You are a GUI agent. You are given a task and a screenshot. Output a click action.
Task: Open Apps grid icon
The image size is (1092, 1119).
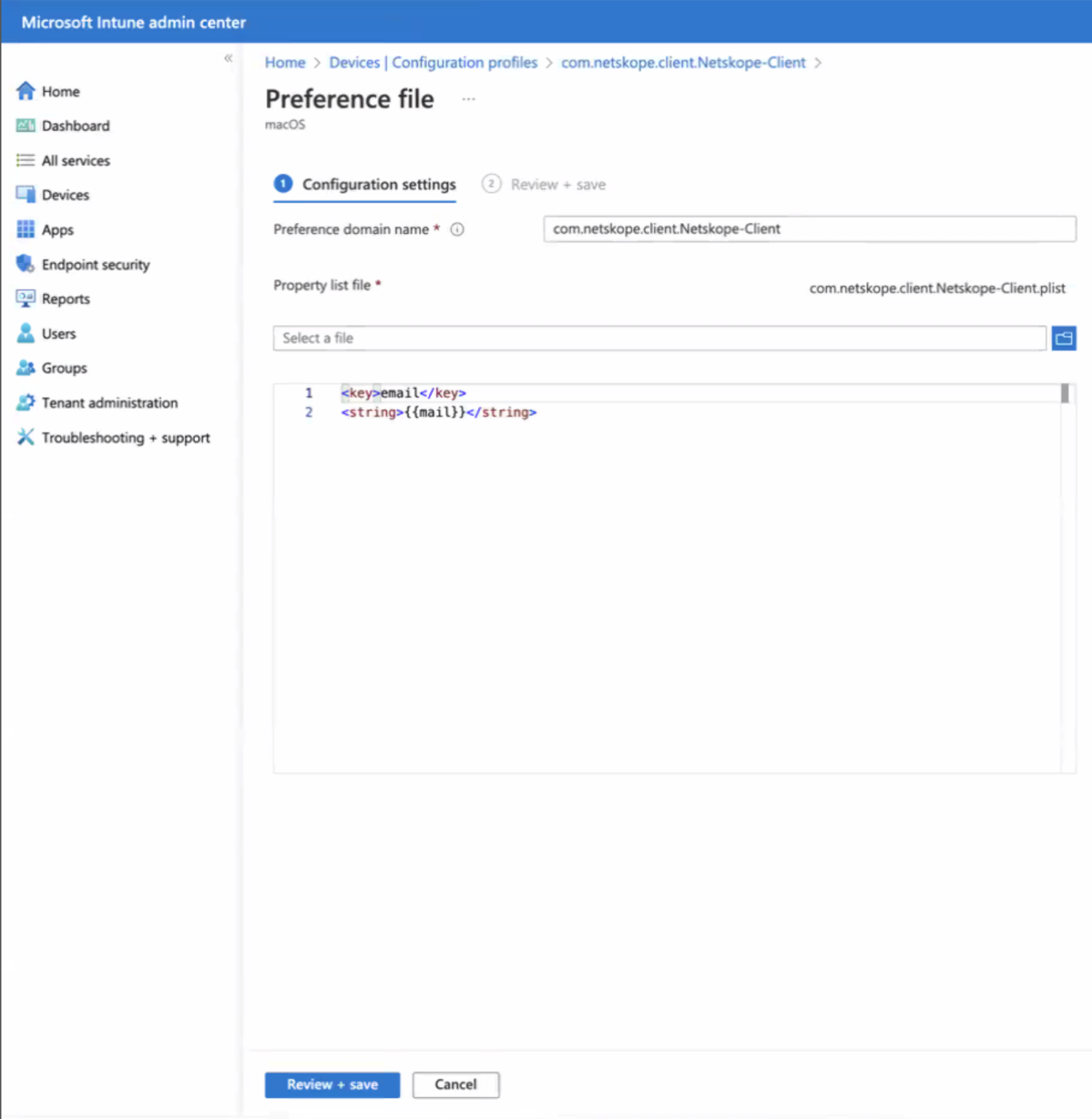25,229
